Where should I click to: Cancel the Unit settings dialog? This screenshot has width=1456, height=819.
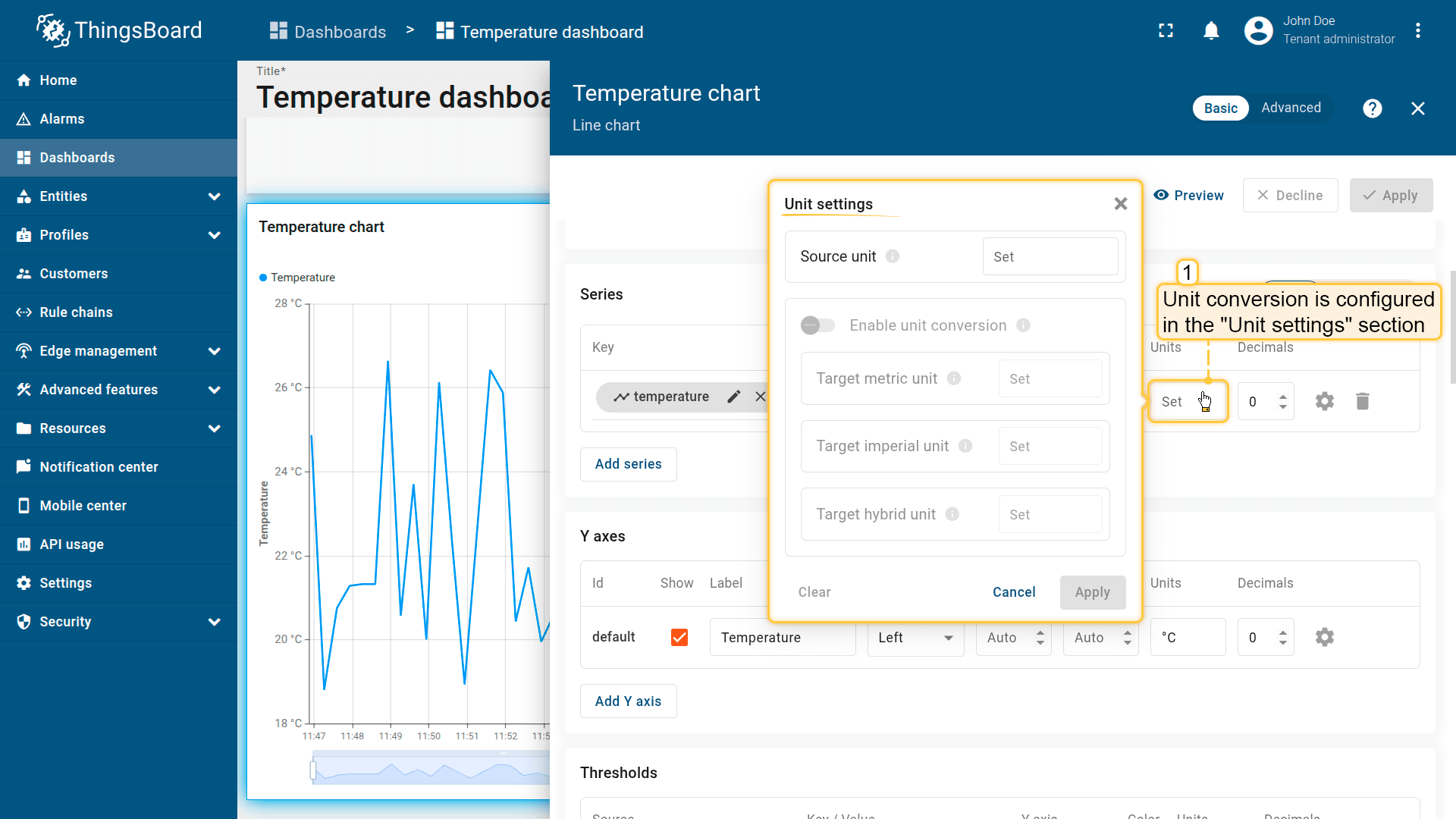click(1013, 592)
